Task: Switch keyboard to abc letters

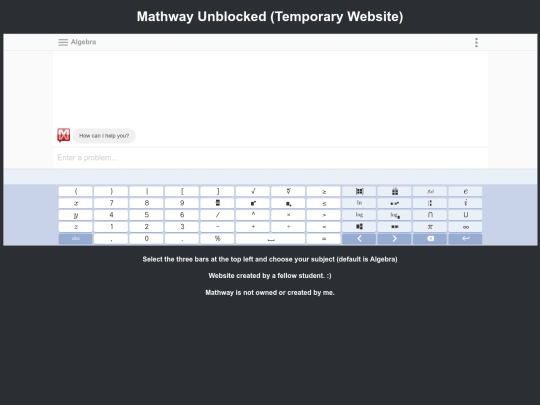Action: [x=75, y=239]
